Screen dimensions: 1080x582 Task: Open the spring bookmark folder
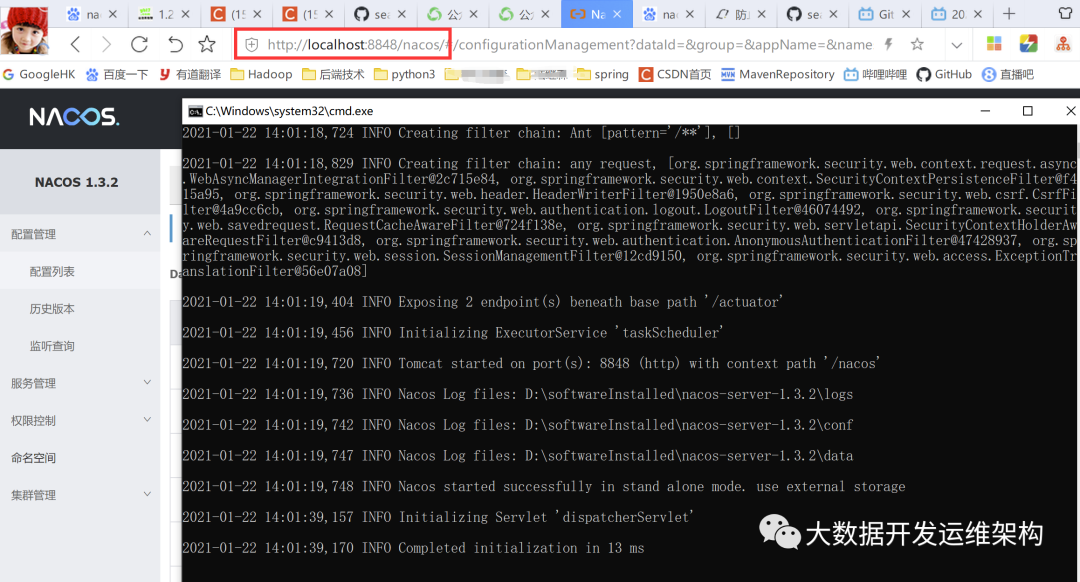[x=603, y=74]
